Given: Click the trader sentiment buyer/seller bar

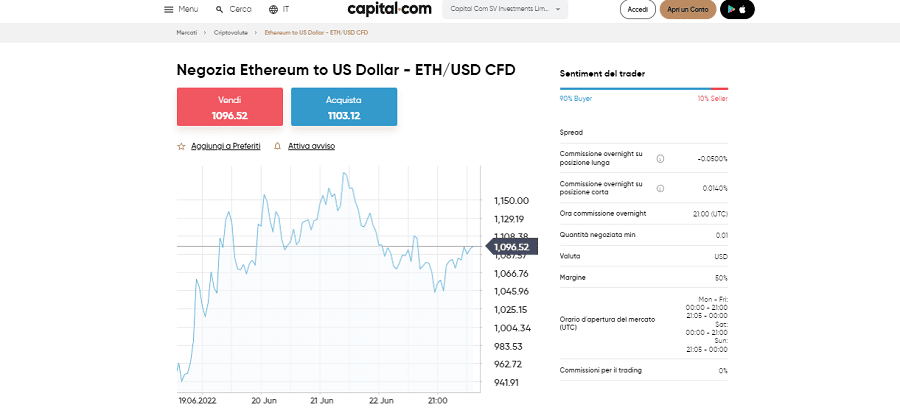Looking at the screenshot, I should 644,89.
